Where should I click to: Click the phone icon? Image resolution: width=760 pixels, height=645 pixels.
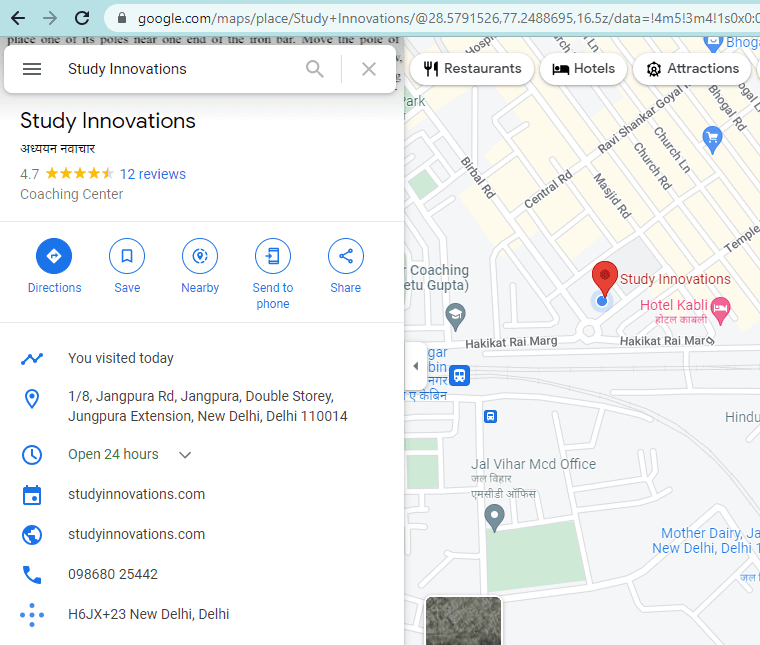tap(32, 575)
